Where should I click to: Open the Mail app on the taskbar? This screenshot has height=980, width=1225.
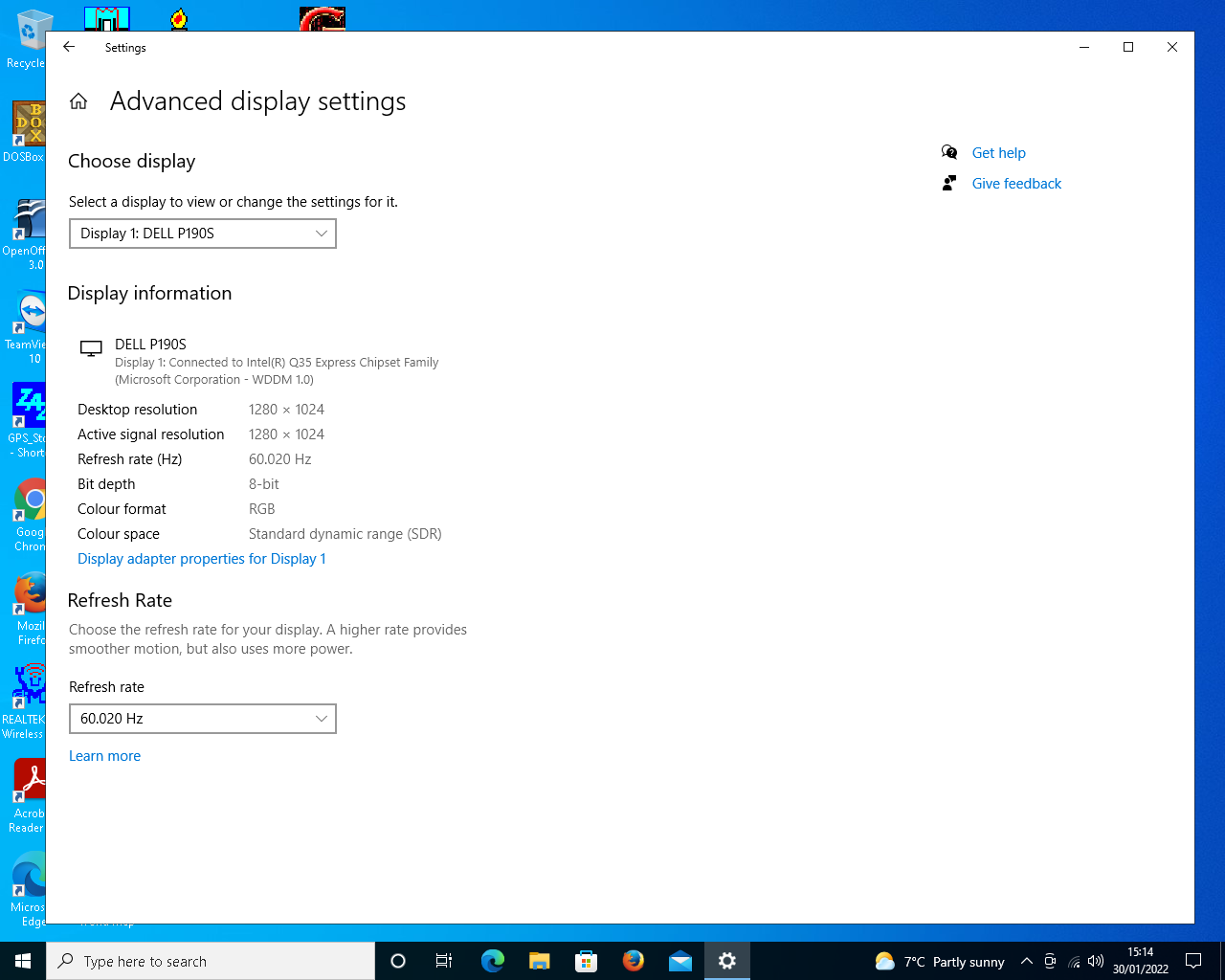coord(679,961)
